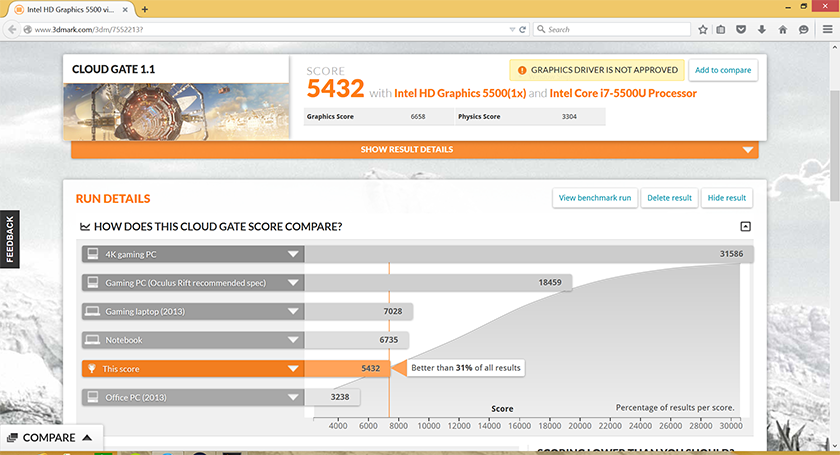Click the RUN DETAILS heading

tap(113, 199)
